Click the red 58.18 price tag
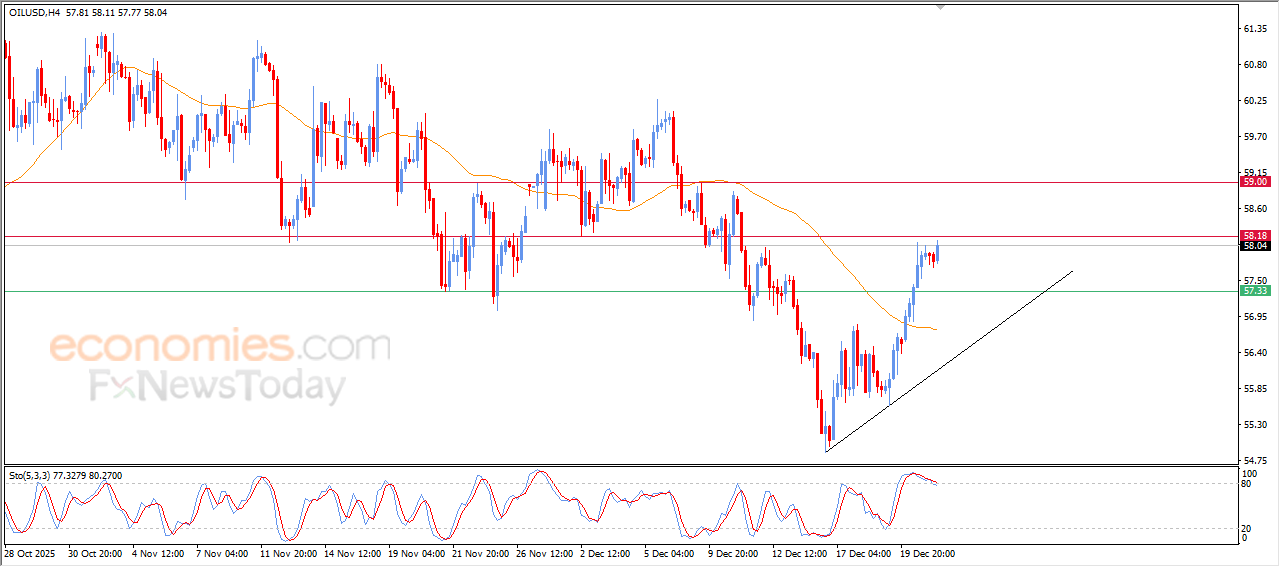Image resolution: width=1280 pixels, height=567 pixels. click(1255, 235)
